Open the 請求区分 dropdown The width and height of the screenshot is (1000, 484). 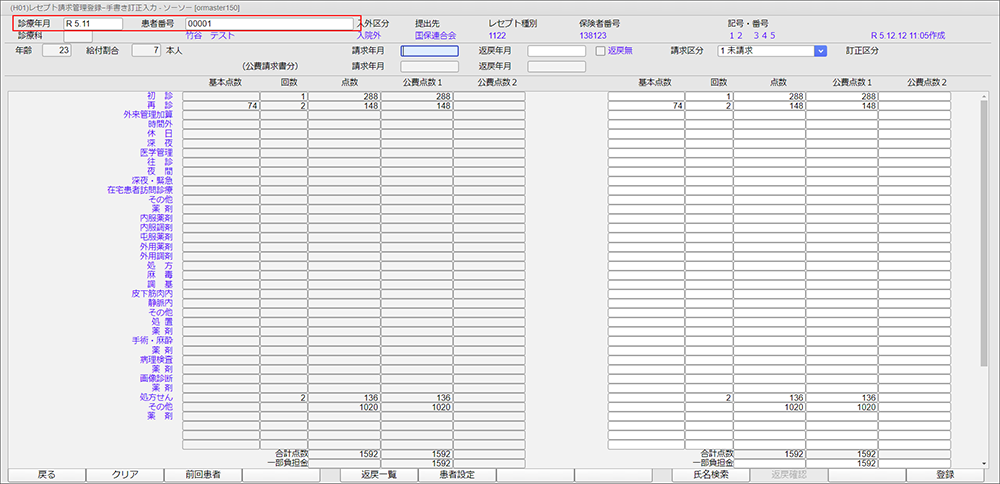pos(820,50)
